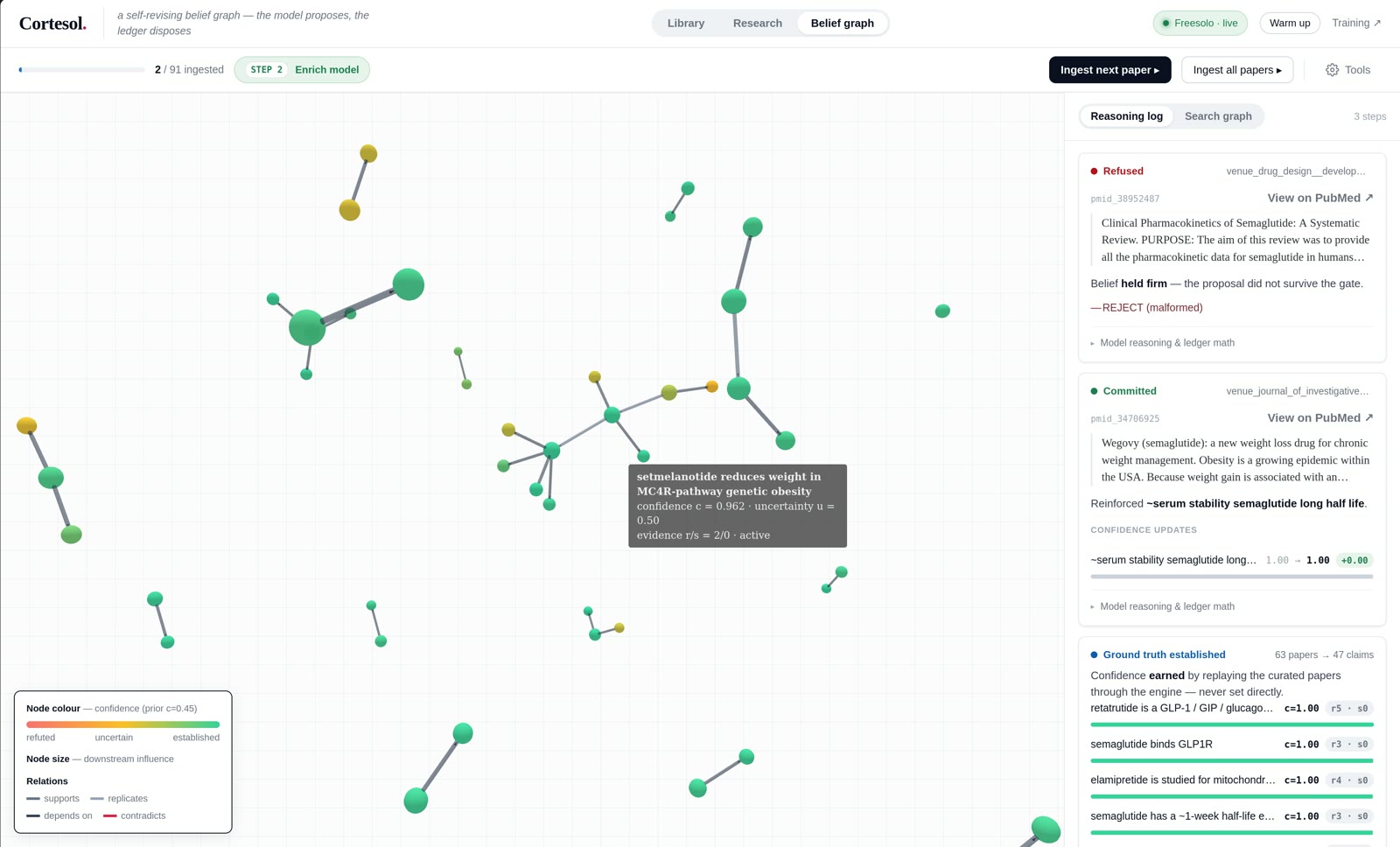Click the retatrutide GLP-1 / GIP claim row
Screen dimensions: 1400x847
[x=1231, y=709]
